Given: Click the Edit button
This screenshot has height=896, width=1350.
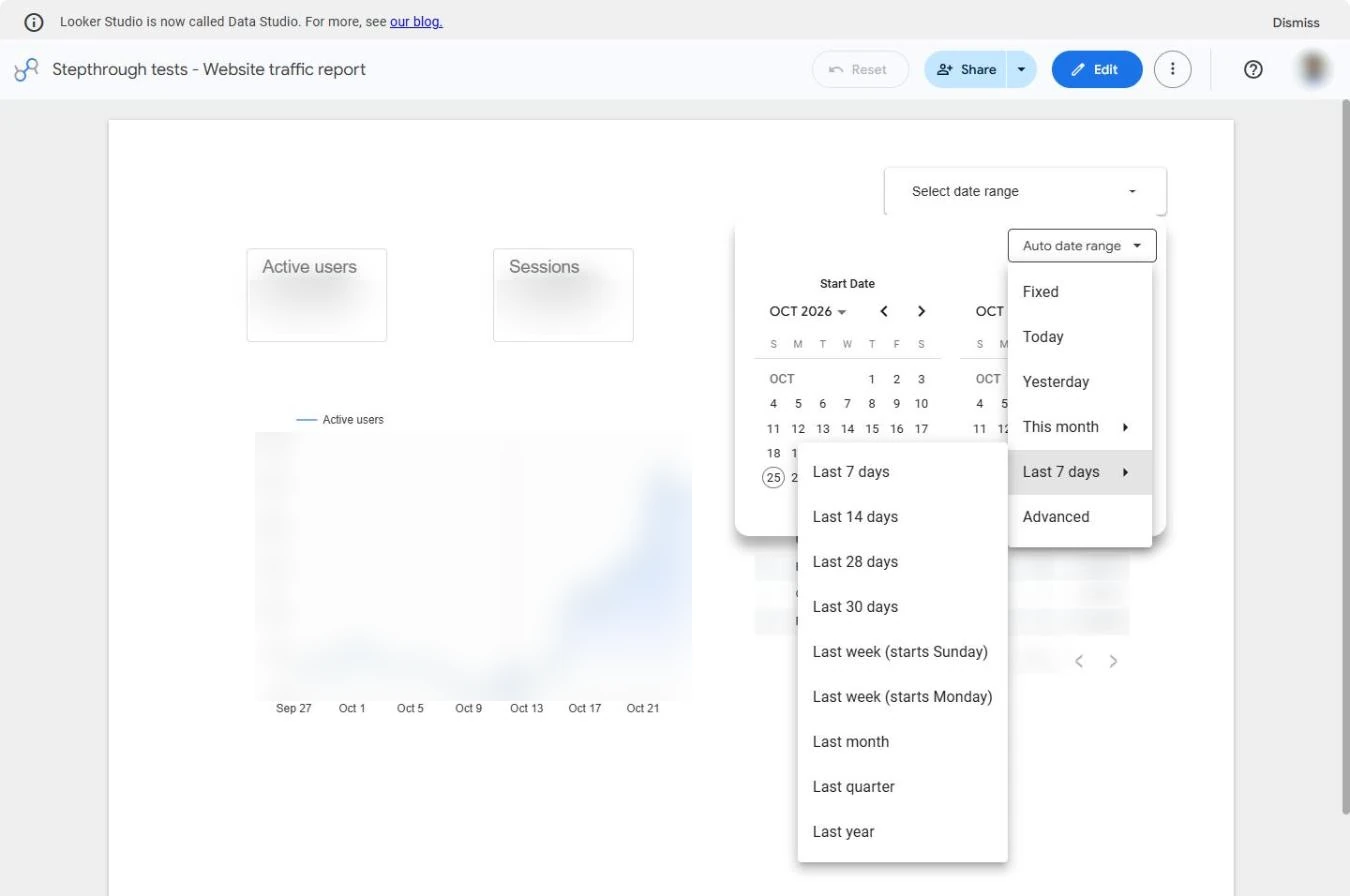Looking at the screenshot, I should click(x=1097, y=69).
